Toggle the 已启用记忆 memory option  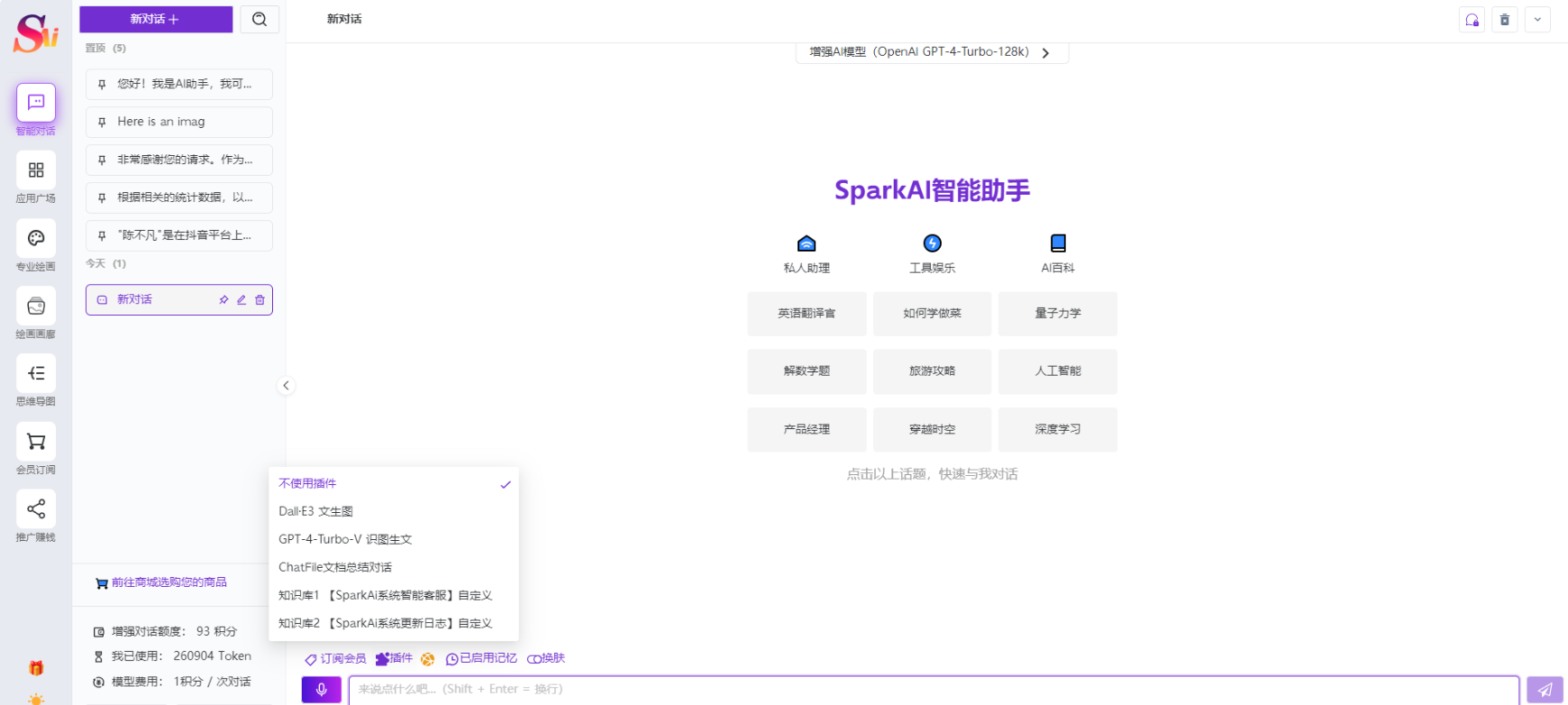coord(482,659)
